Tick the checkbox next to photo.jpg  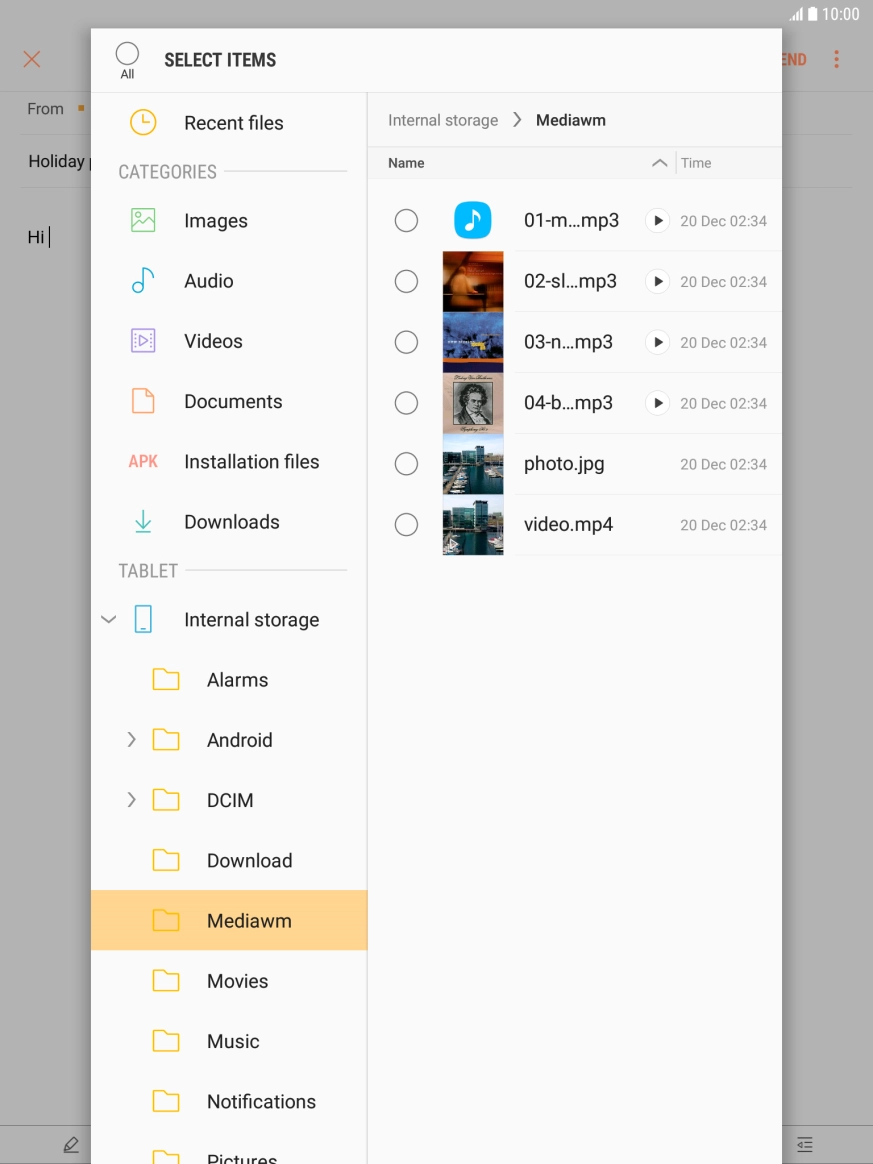(x=406, y=463)
